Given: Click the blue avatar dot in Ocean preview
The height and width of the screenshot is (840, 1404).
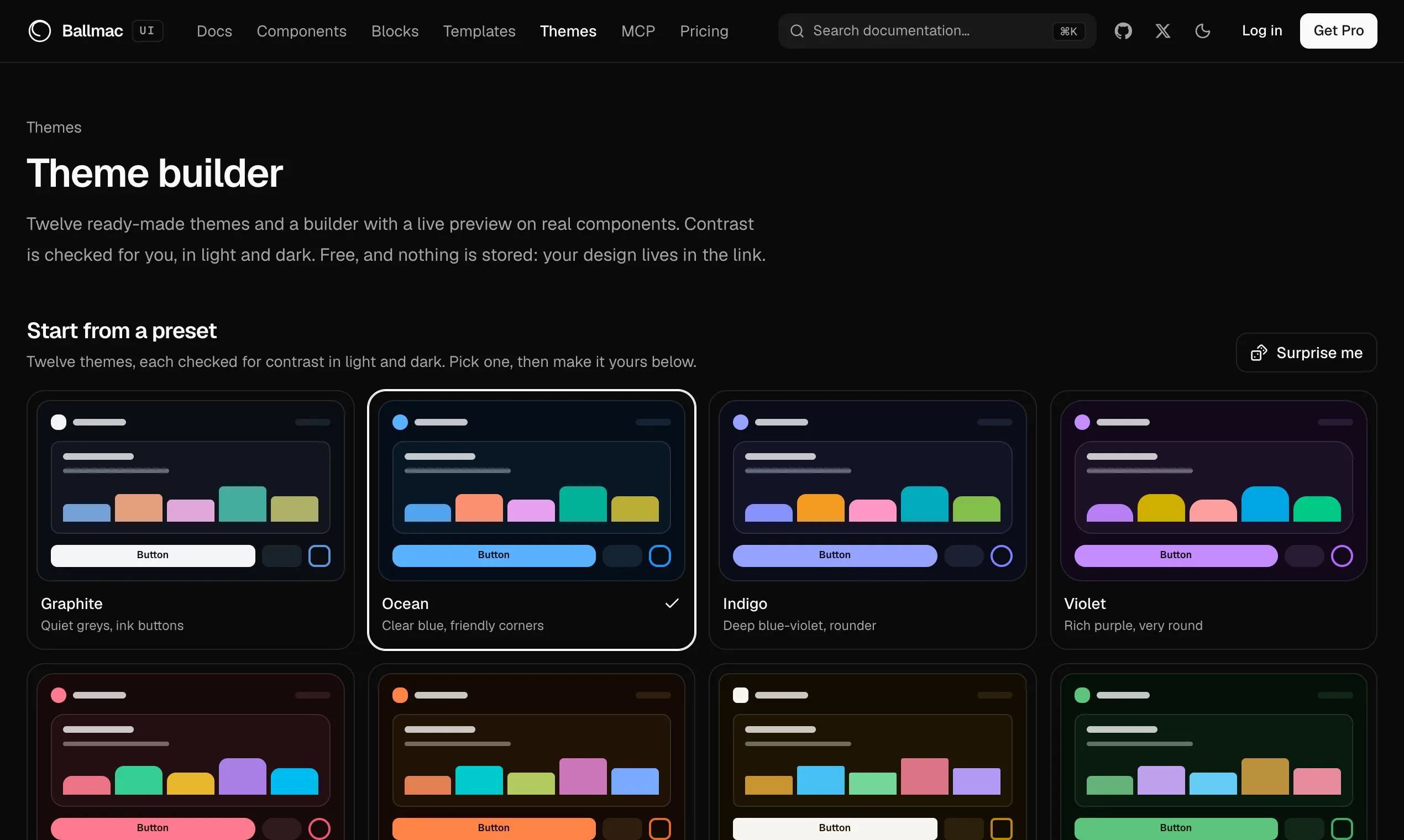Looking at the screenshot, I should tap(400, 422).
